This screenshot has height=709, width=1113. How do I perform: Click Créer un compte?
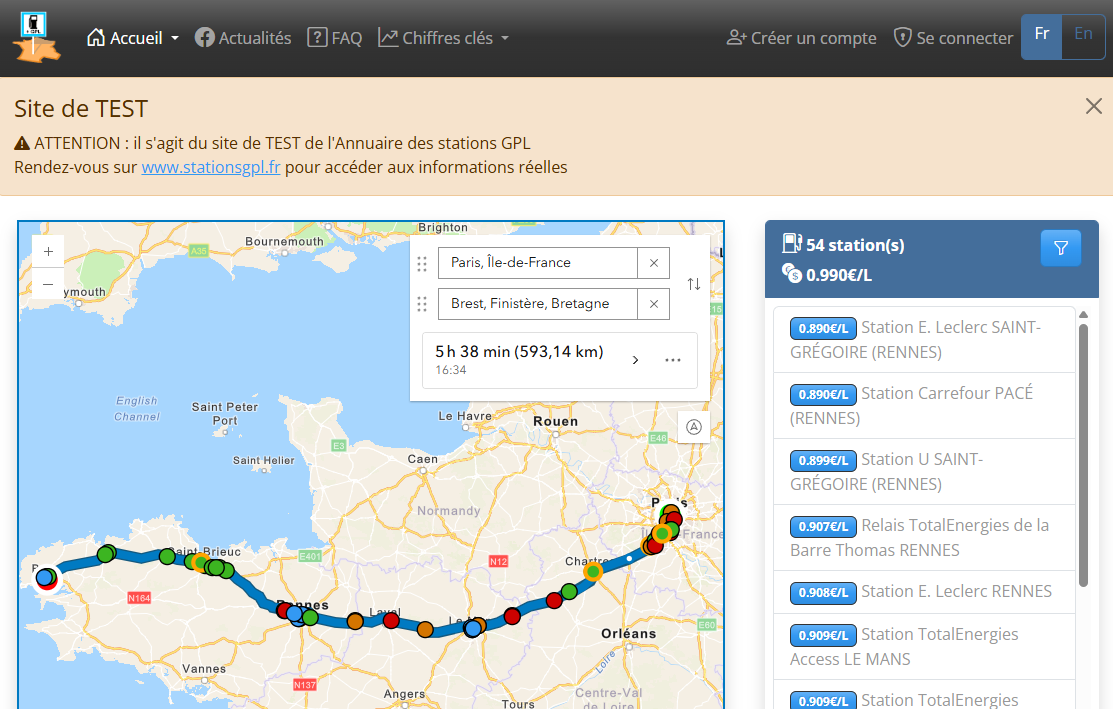coord(802,38)
